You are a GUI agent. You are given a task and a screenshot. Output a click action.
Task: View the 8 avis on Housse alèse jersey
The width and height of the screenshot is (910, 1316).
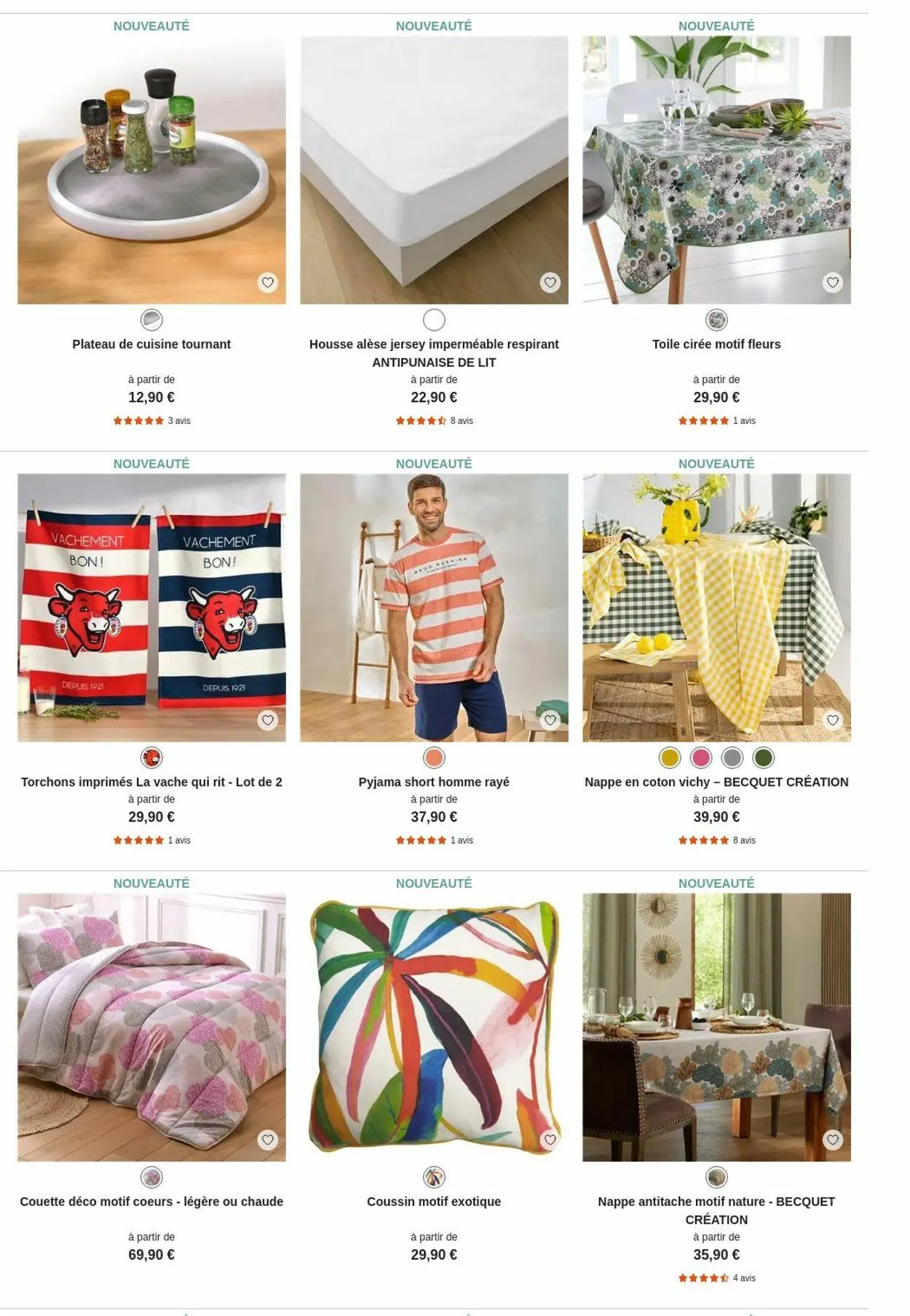coord(462,421)
